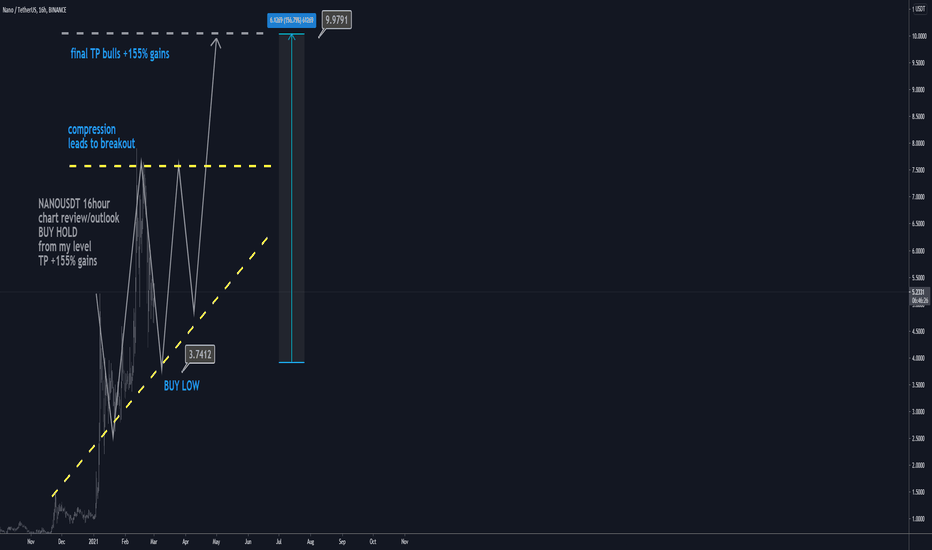This screenshot has height=550, width=932.
Task: Click the 8.0000 price axis label
Action: point(919,143)
